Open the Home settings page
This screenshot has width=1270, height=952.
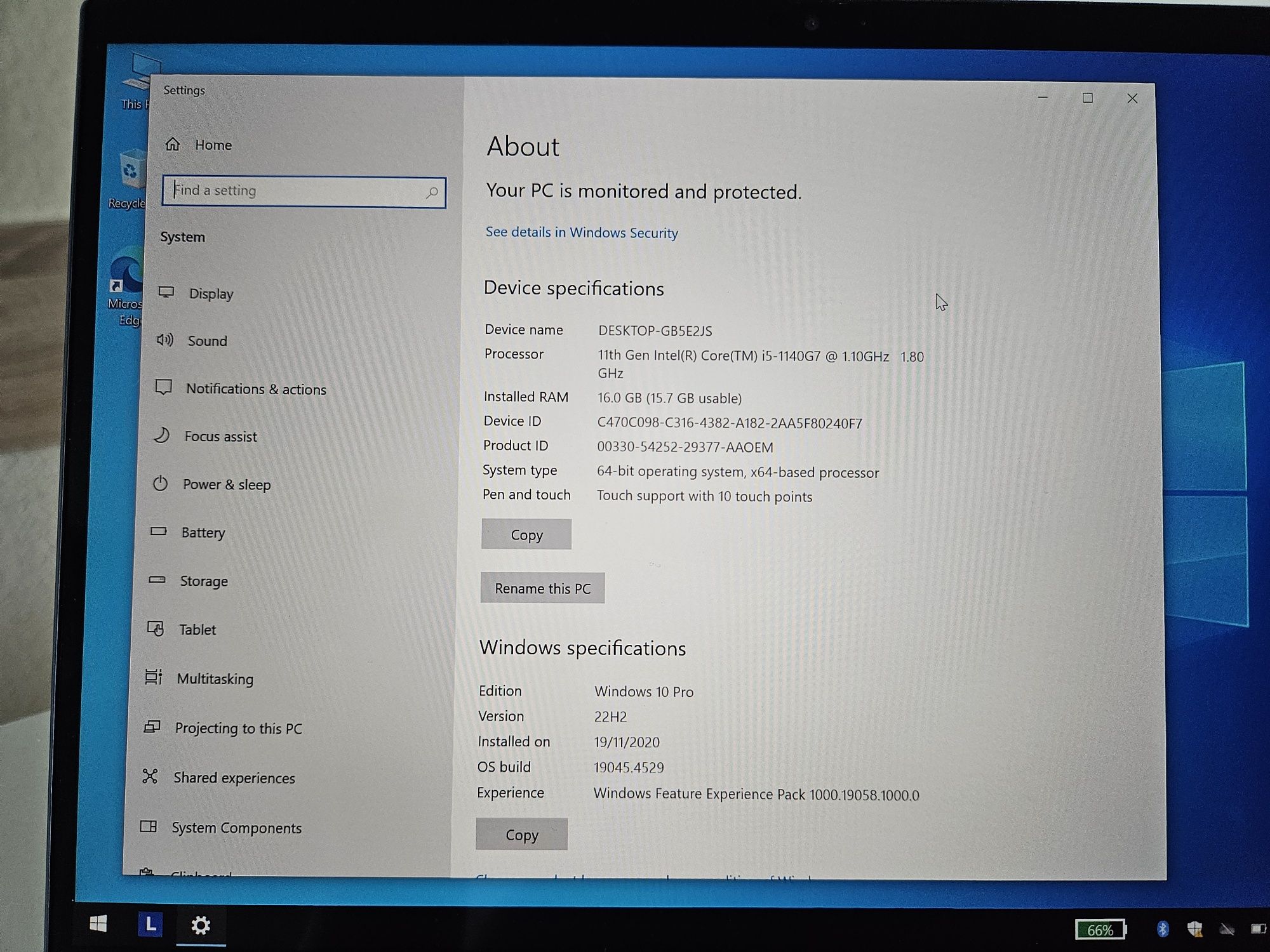199,145
